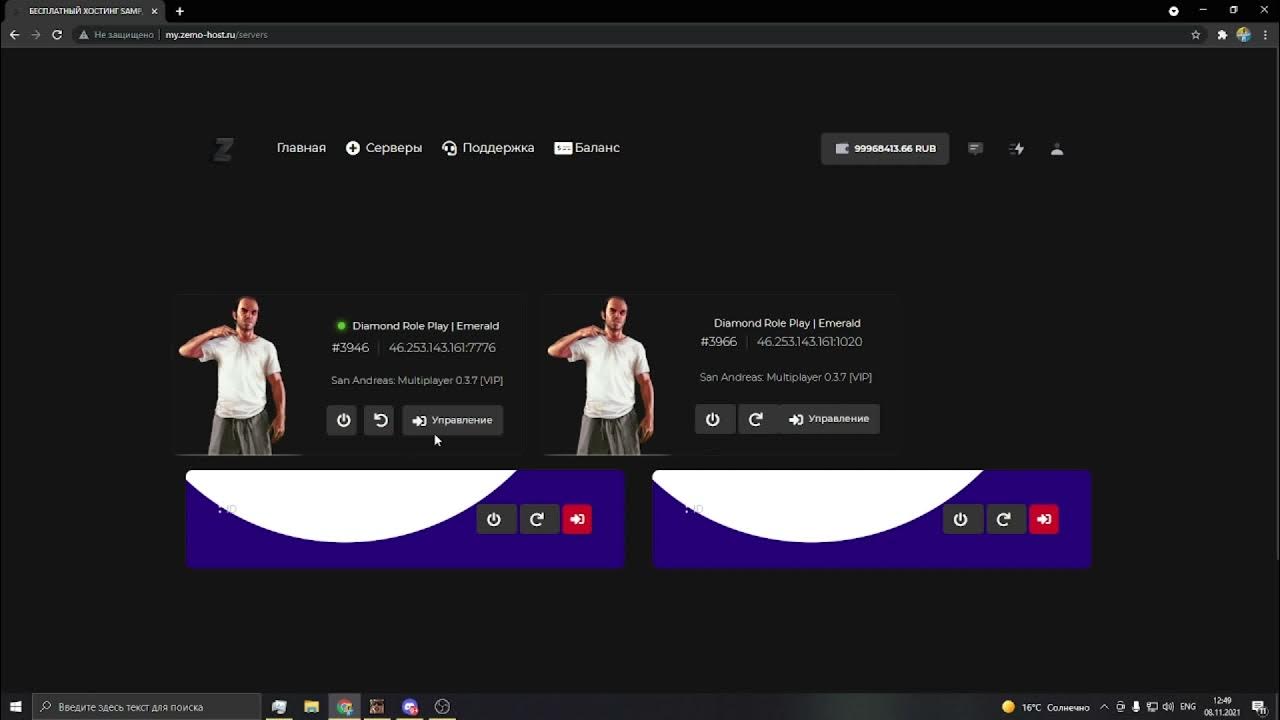Open the user profile icon

pos(1057,149)
